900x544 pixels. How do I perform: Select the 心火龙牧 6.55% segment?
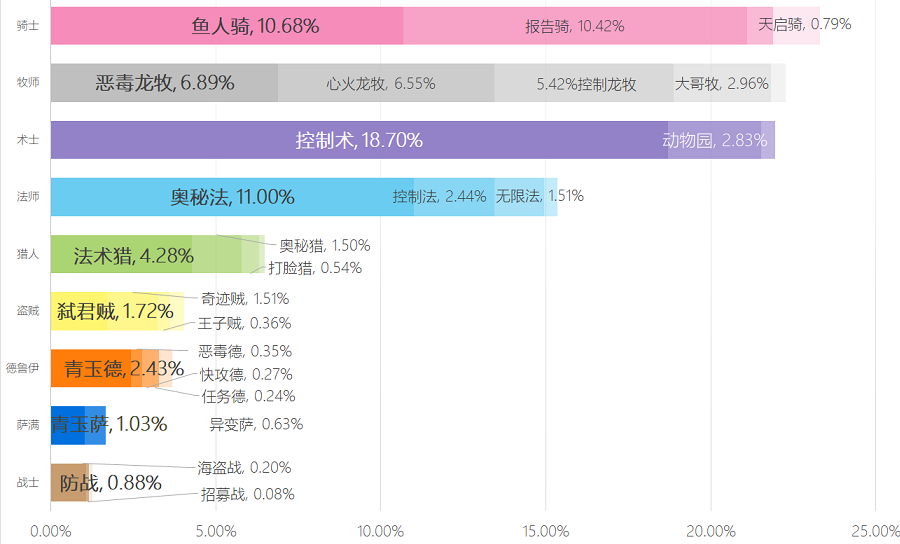[x=385, y=83]
